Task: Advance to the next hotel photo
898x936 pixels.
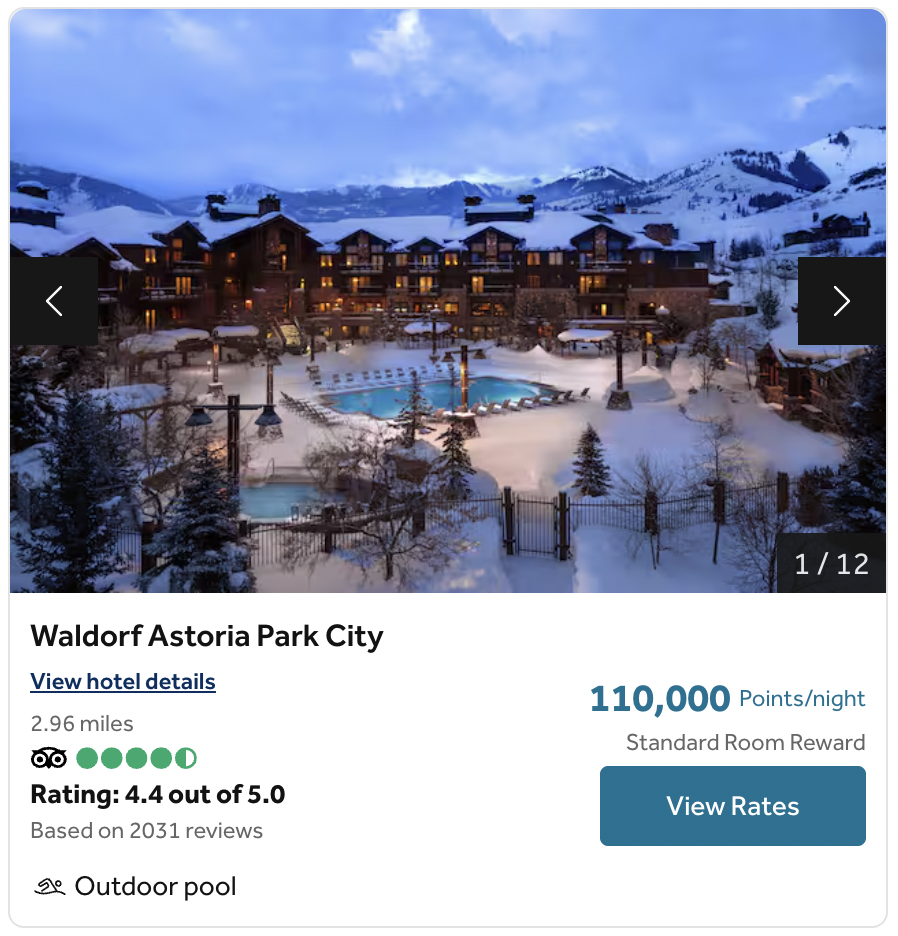Action: 842,301
